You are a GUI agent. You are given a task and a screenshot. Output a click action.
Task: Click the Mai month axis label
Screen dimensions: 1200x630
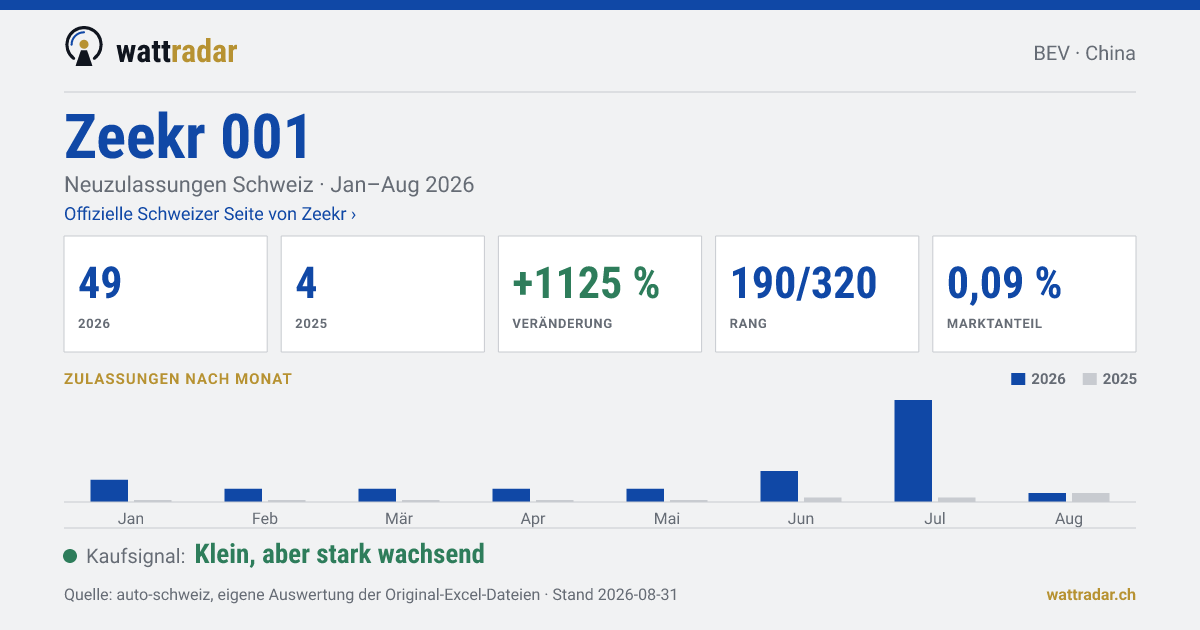click(667, 518)
